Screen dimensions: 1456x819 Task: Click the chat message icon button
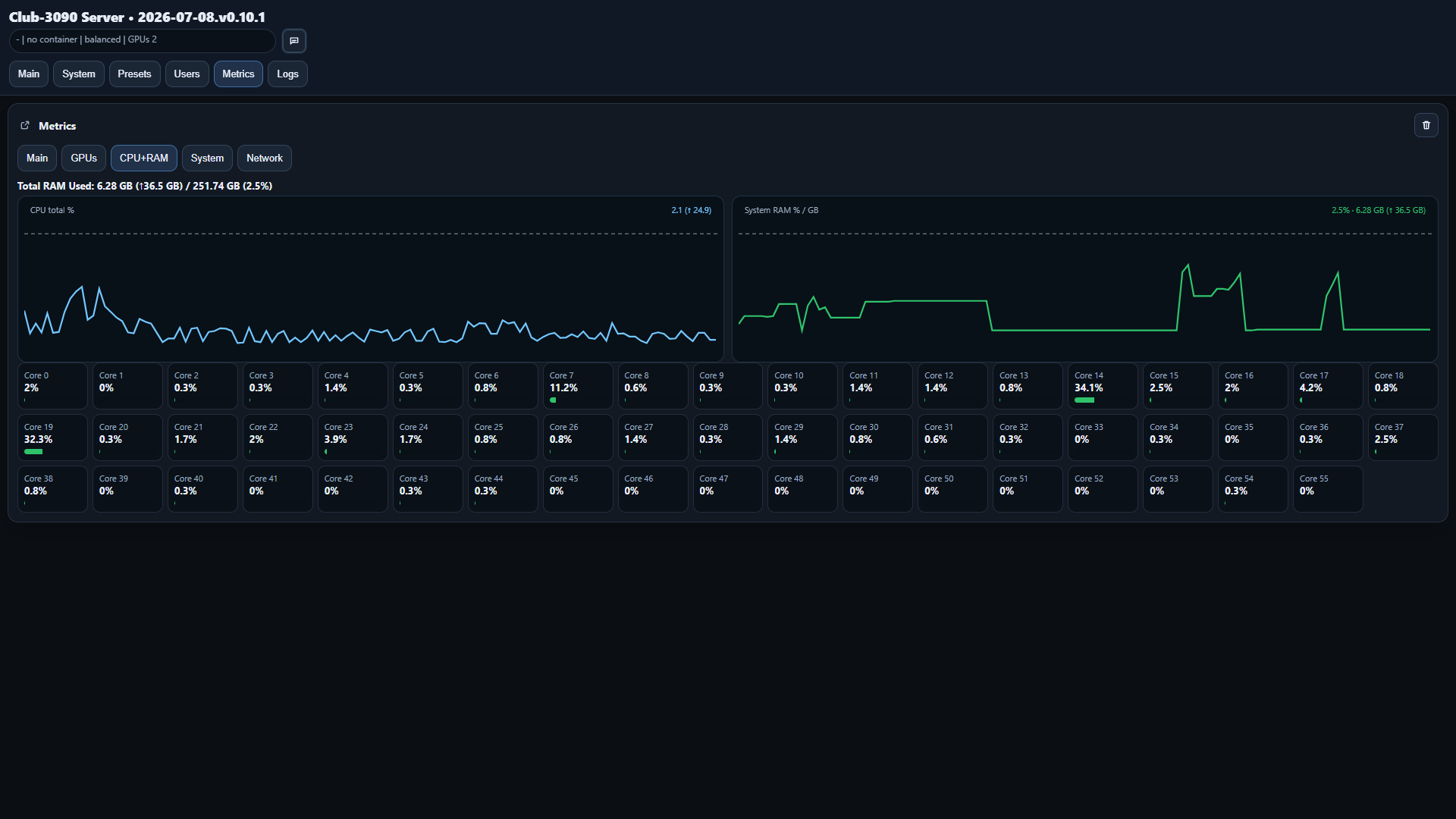pos(294,41)
